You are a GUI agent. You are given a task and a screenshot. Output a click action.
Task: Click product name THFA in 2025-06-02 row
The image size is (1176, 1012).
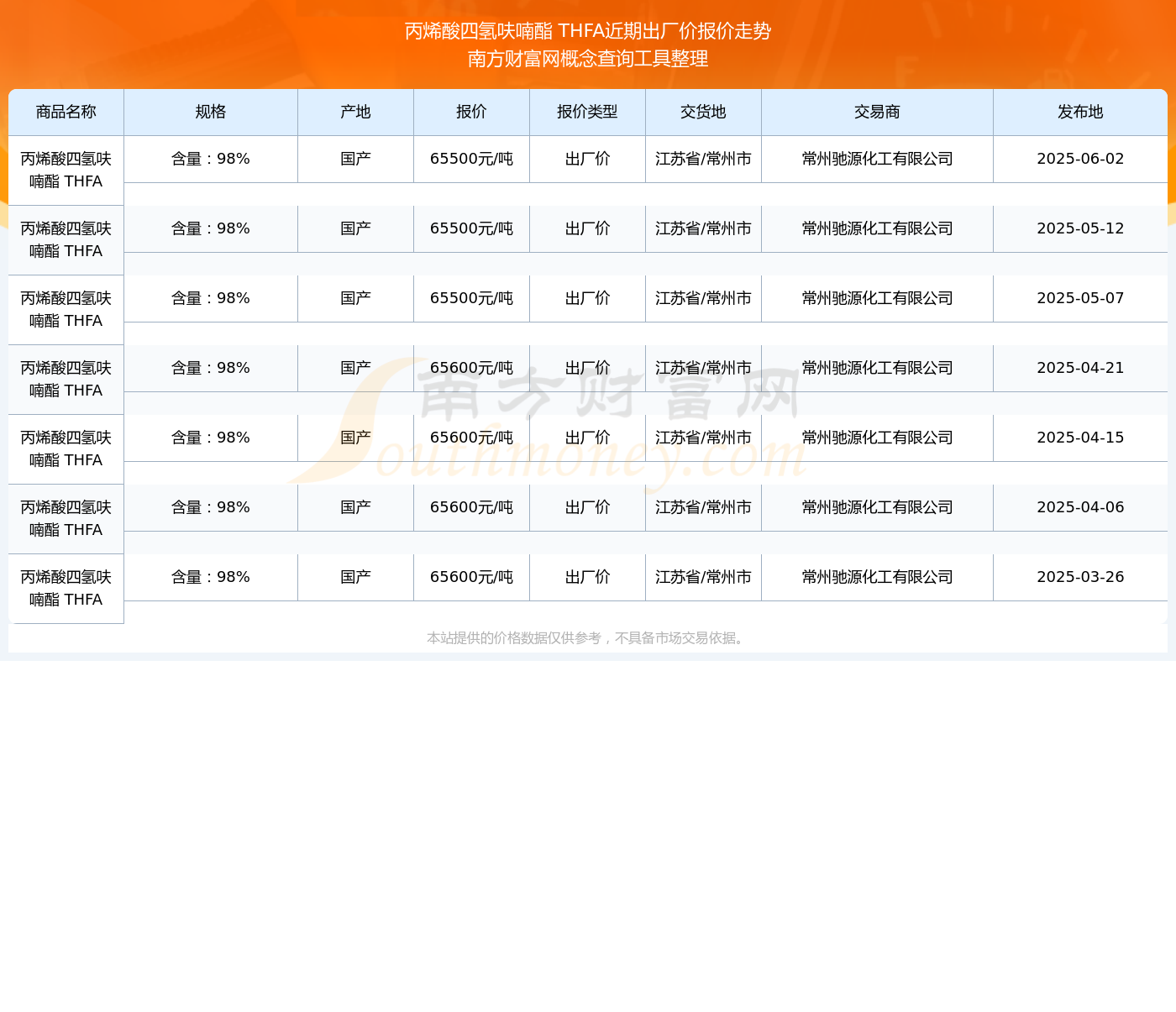[x=66, y=170]
